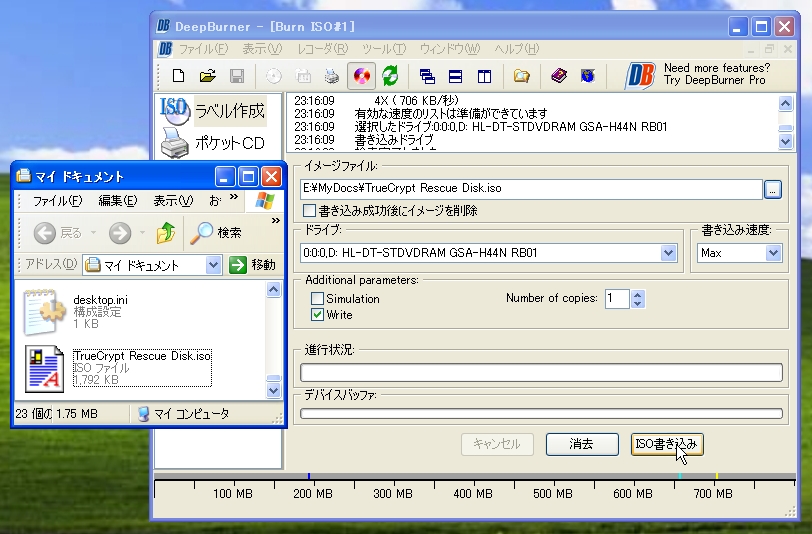
Task: Select the desktop.ini file icon
Action: coord(44,312)
